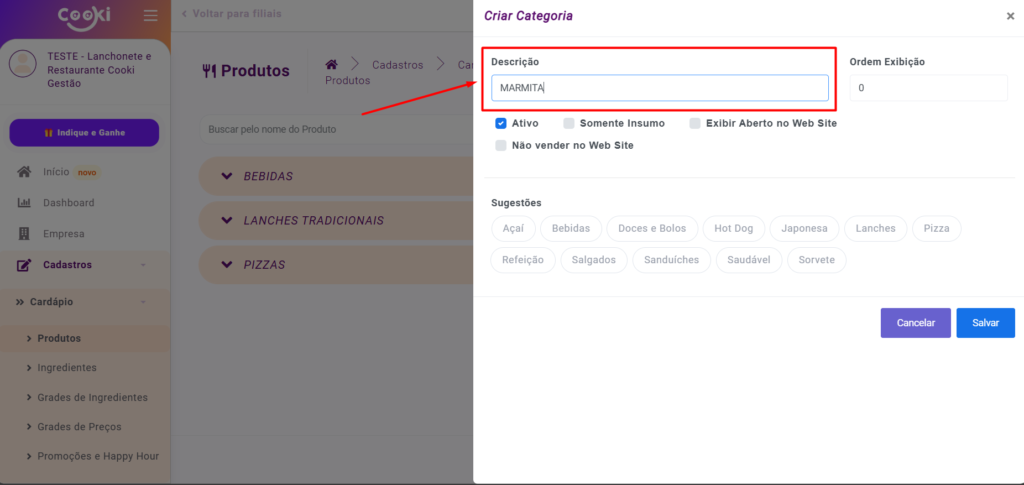The height and width of the screenshot is (485, 1024).
Task: Expand the LANCHES TRADICIONAIS category
Action: click(x=225, y=220)
